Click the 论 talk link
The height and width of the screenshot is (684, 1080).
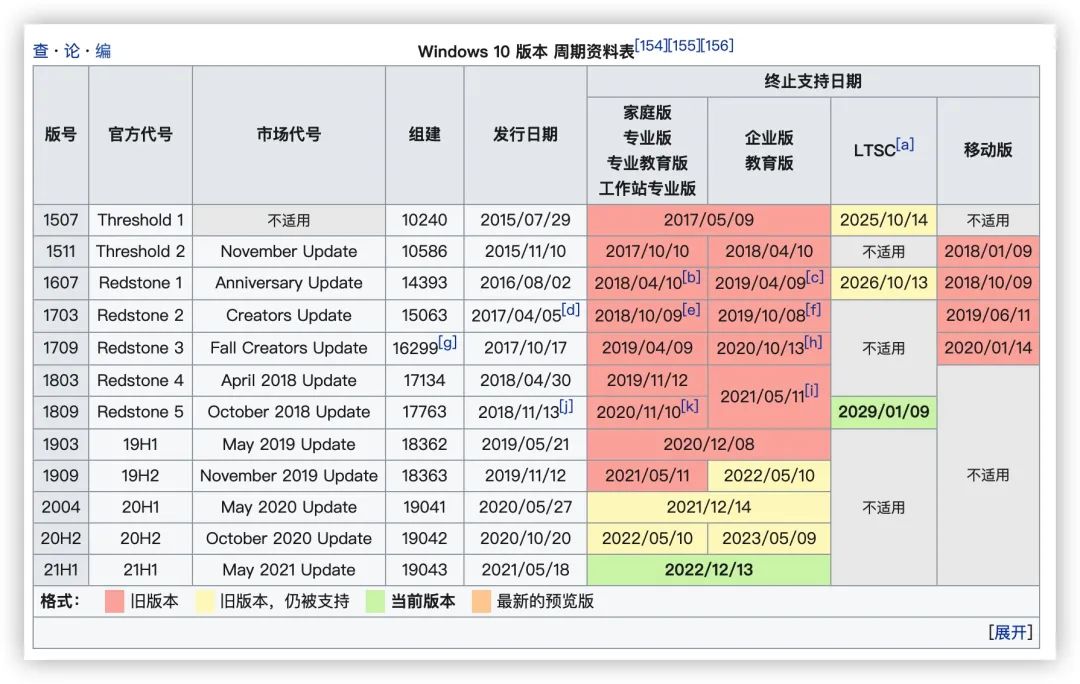(72, 51)
